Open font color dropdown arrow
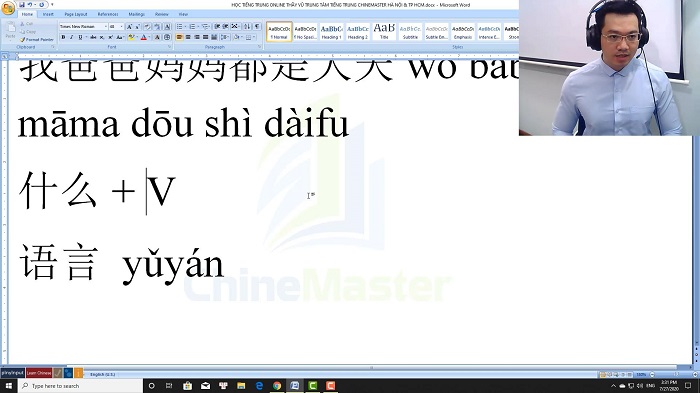 [x=149, y=37]
